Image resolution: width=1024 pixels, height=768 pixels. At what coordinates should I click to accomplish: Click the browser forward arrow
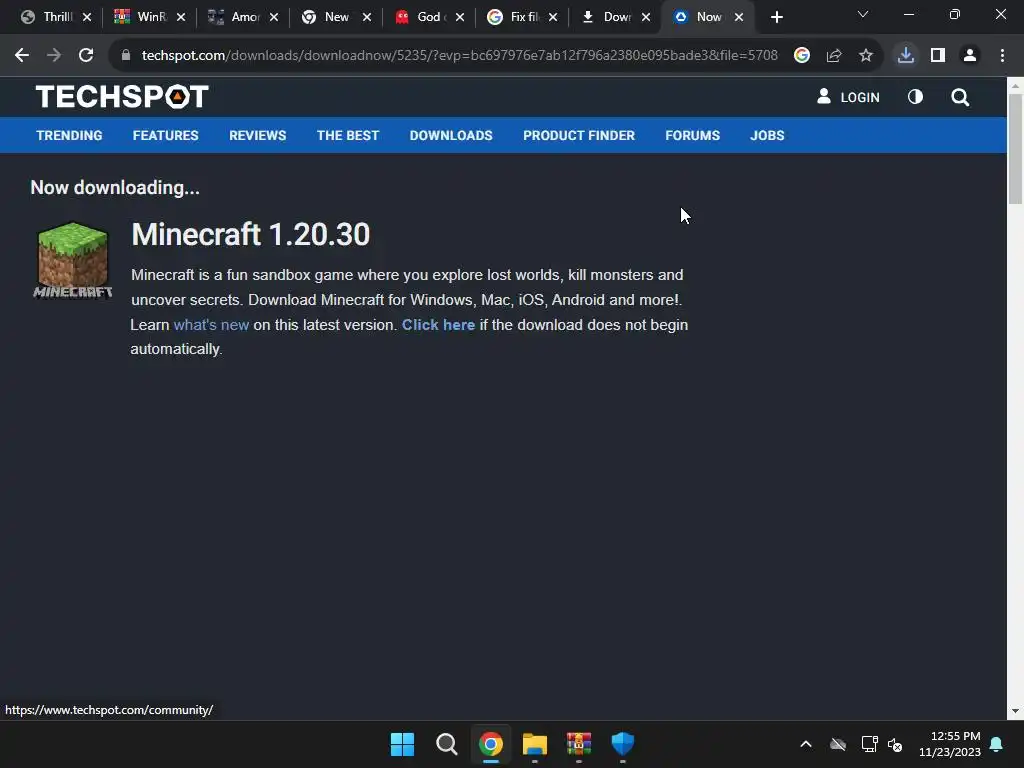[x=54, y=56]
